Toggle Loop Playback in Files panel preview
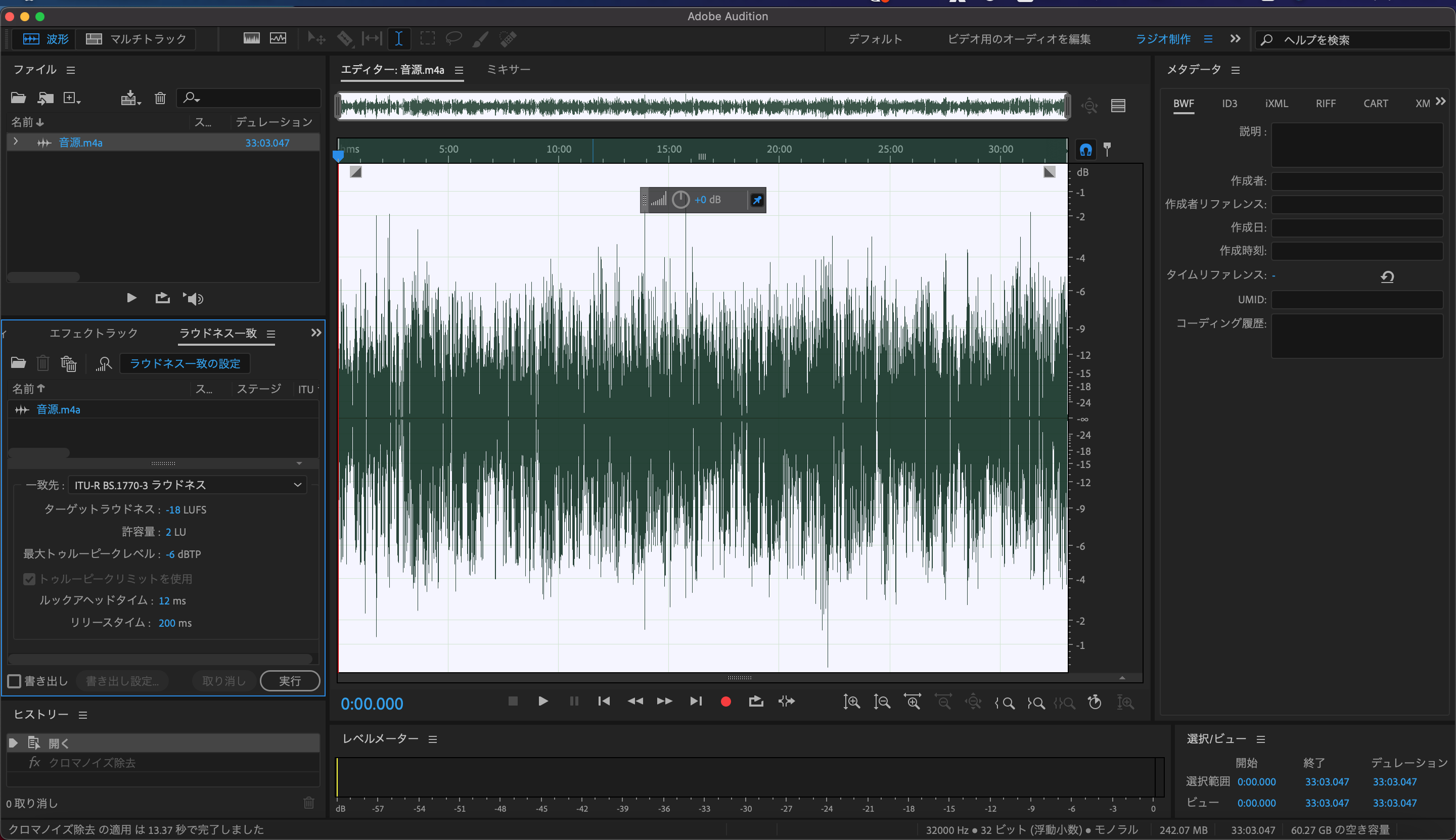Image resolution: width=1456 pixels, height=840 pixels. (x=162, y=298)
